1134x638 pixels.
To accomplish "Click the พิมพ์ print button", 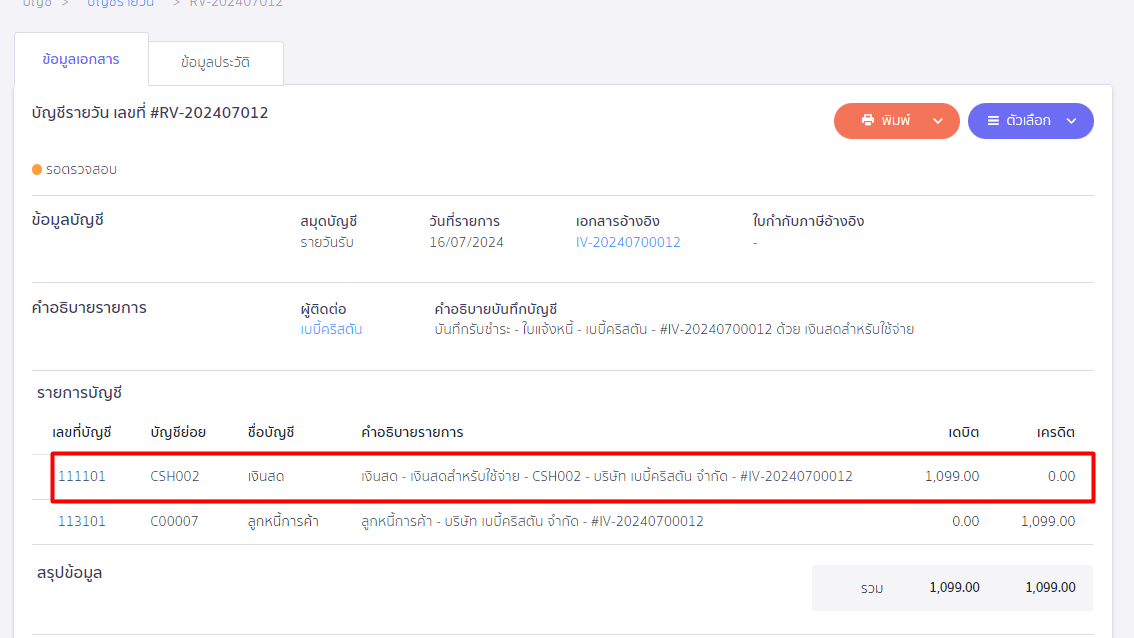I will pos(897,120).
